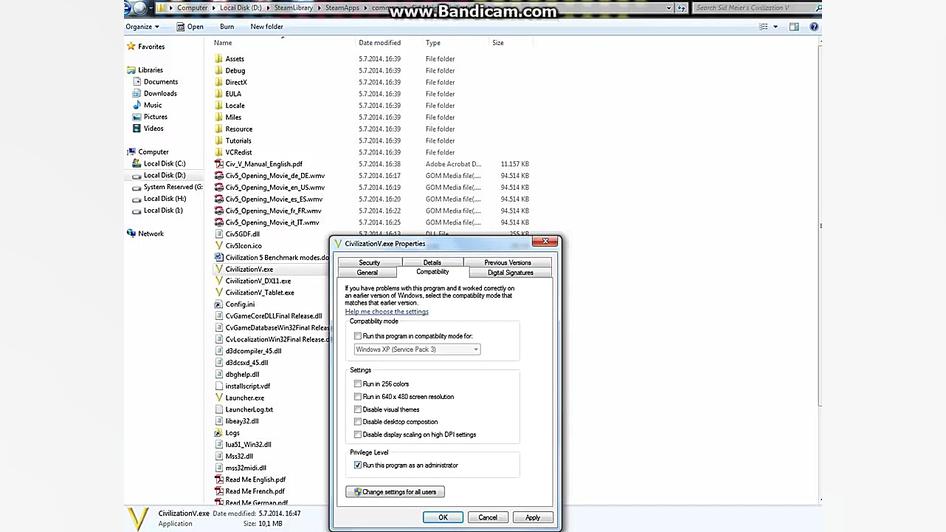This screenshot has width=946, height=532.
Task: Click Open in the Explorer toolbar
Action: [x=189, y=27]
